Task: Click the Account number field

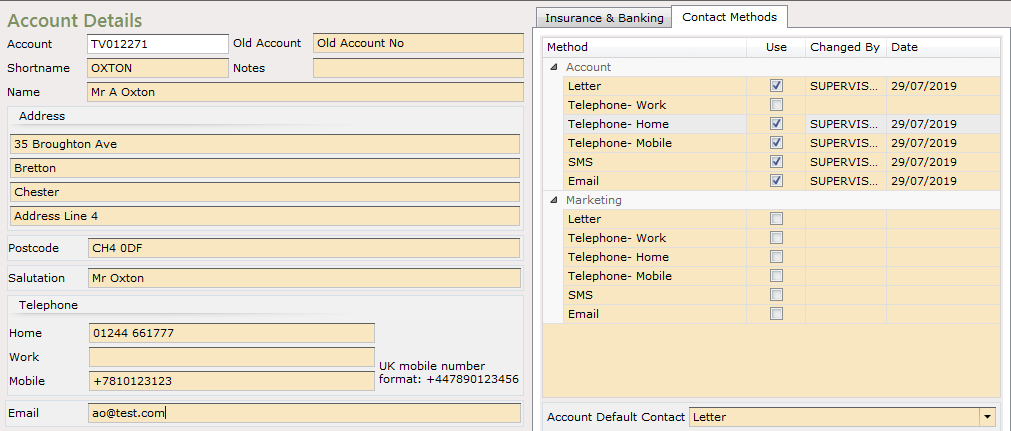Action: (x=158, y=44)
